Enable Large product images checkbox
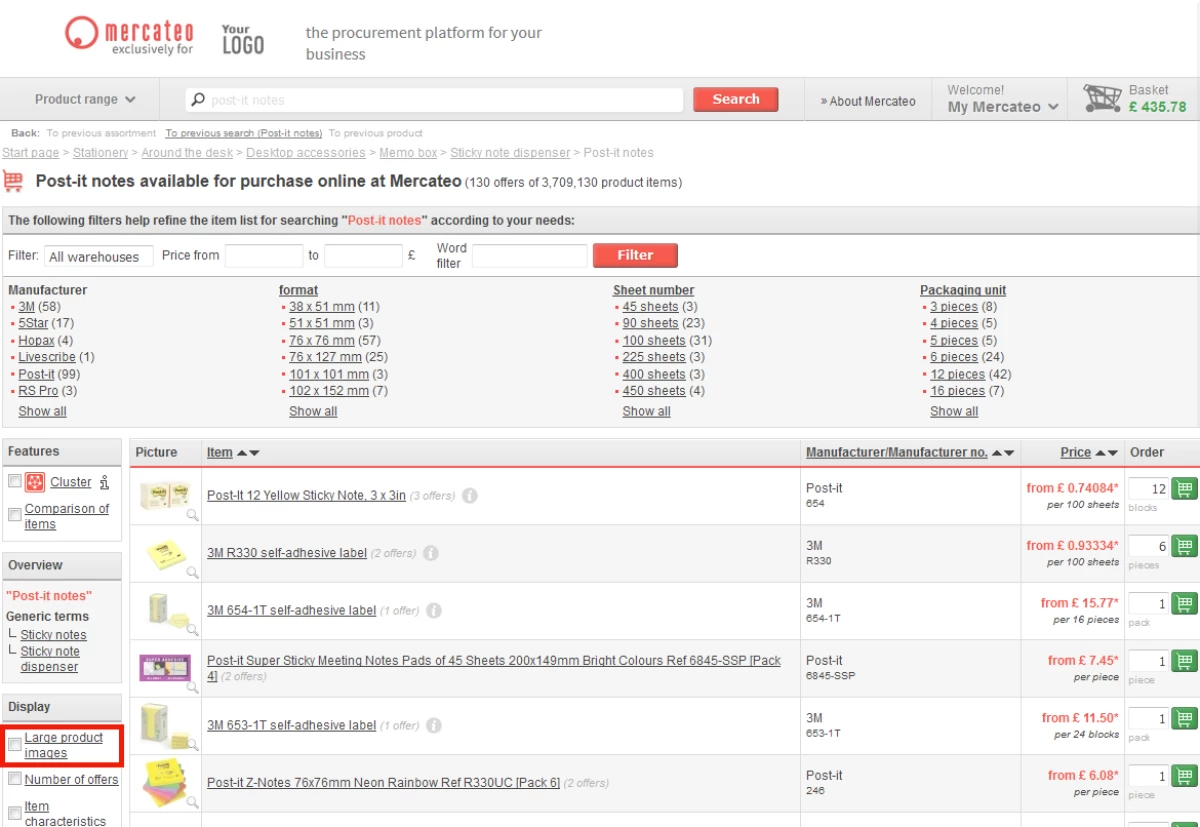Viewport: 1200px width, 827px height. (15, 744)
